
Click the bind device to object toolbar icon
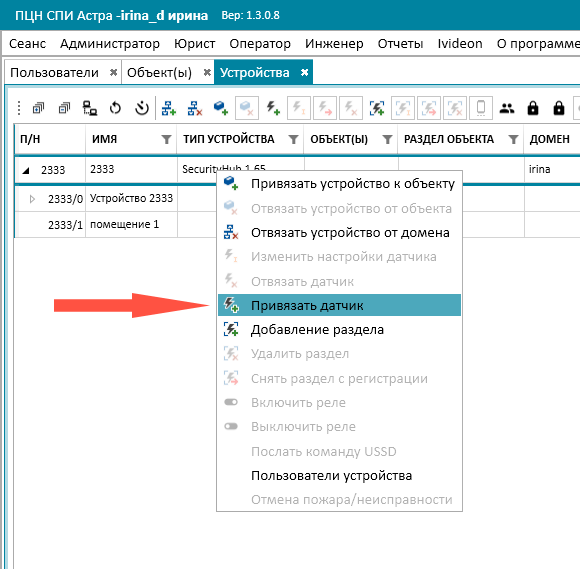click(x=221, y=108)
